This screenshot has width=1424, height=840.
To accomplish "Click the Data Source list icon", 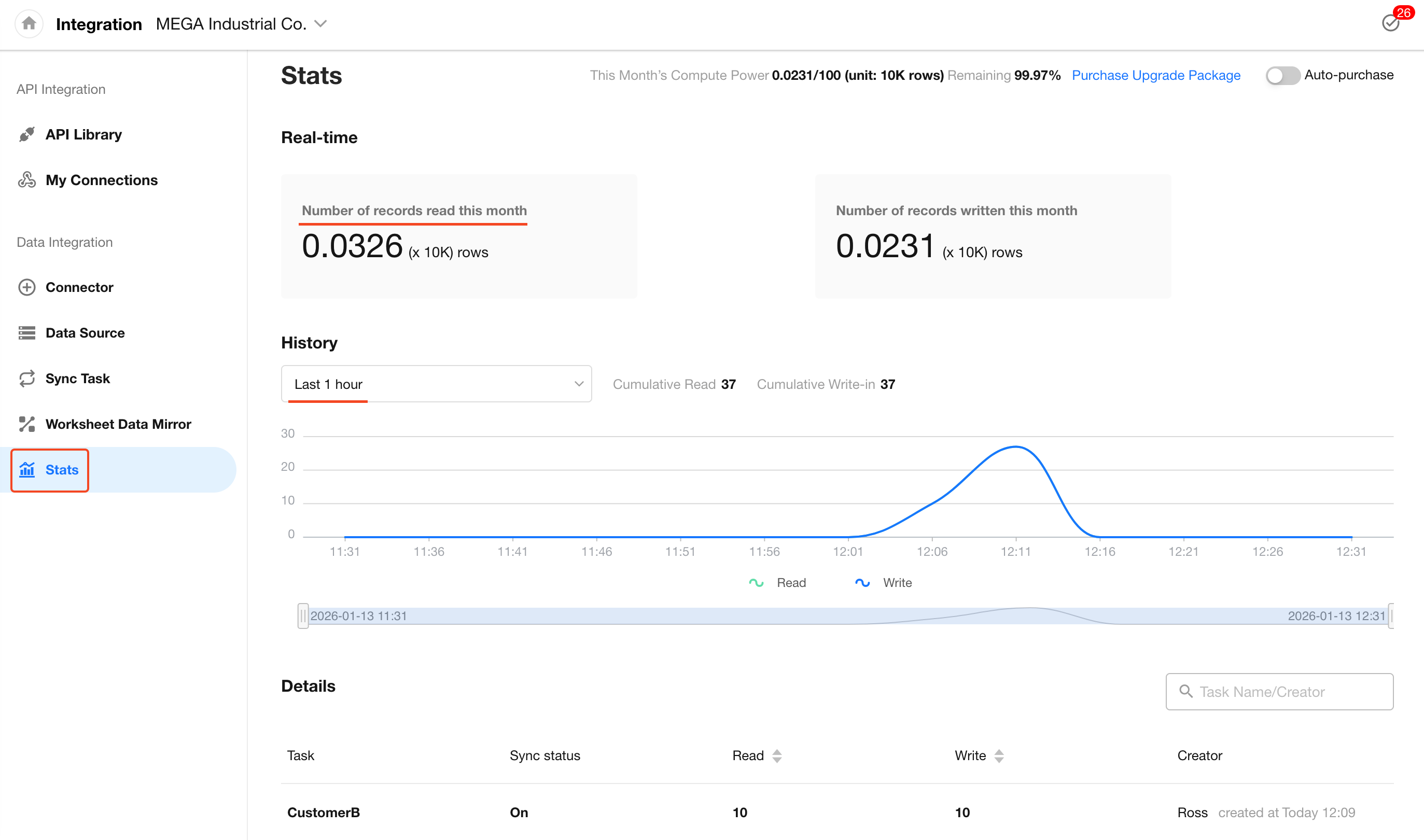I will pyautogui.click(x=26, y=333).
